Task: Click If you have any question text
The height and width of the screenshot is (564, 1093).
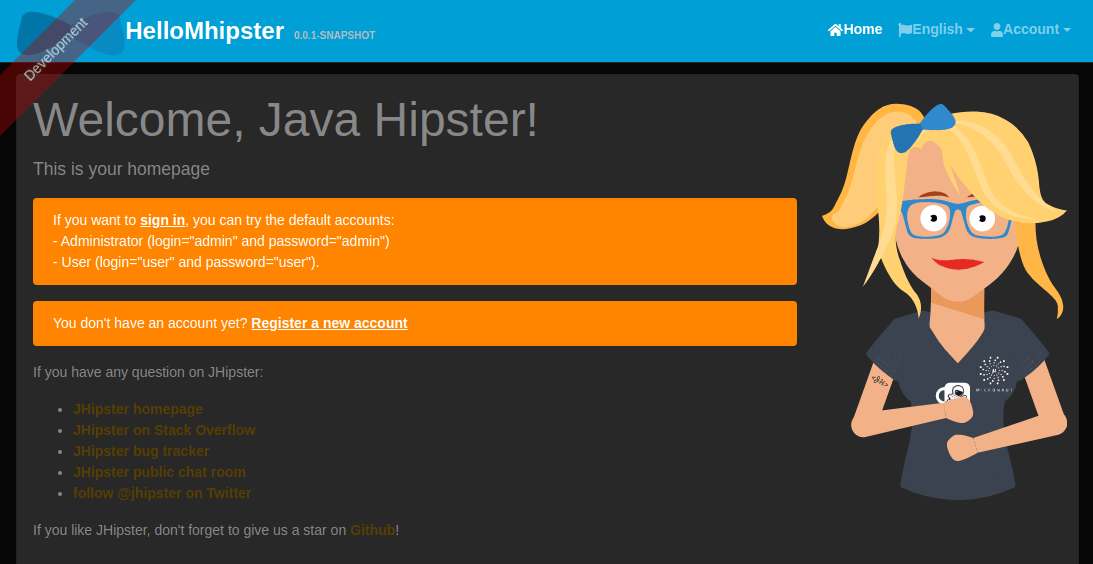Action: point(148,372)
